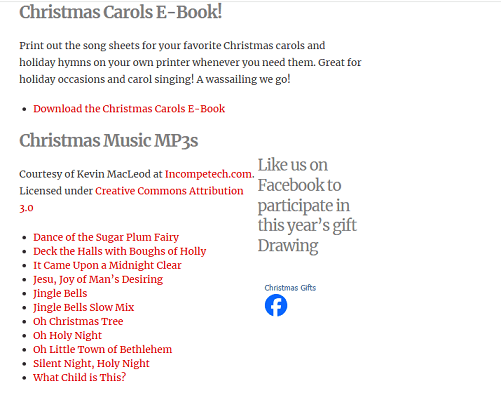501x400 pixels.
Task: Download the Christmas Carols E-Book
Action: coord(129,109)
